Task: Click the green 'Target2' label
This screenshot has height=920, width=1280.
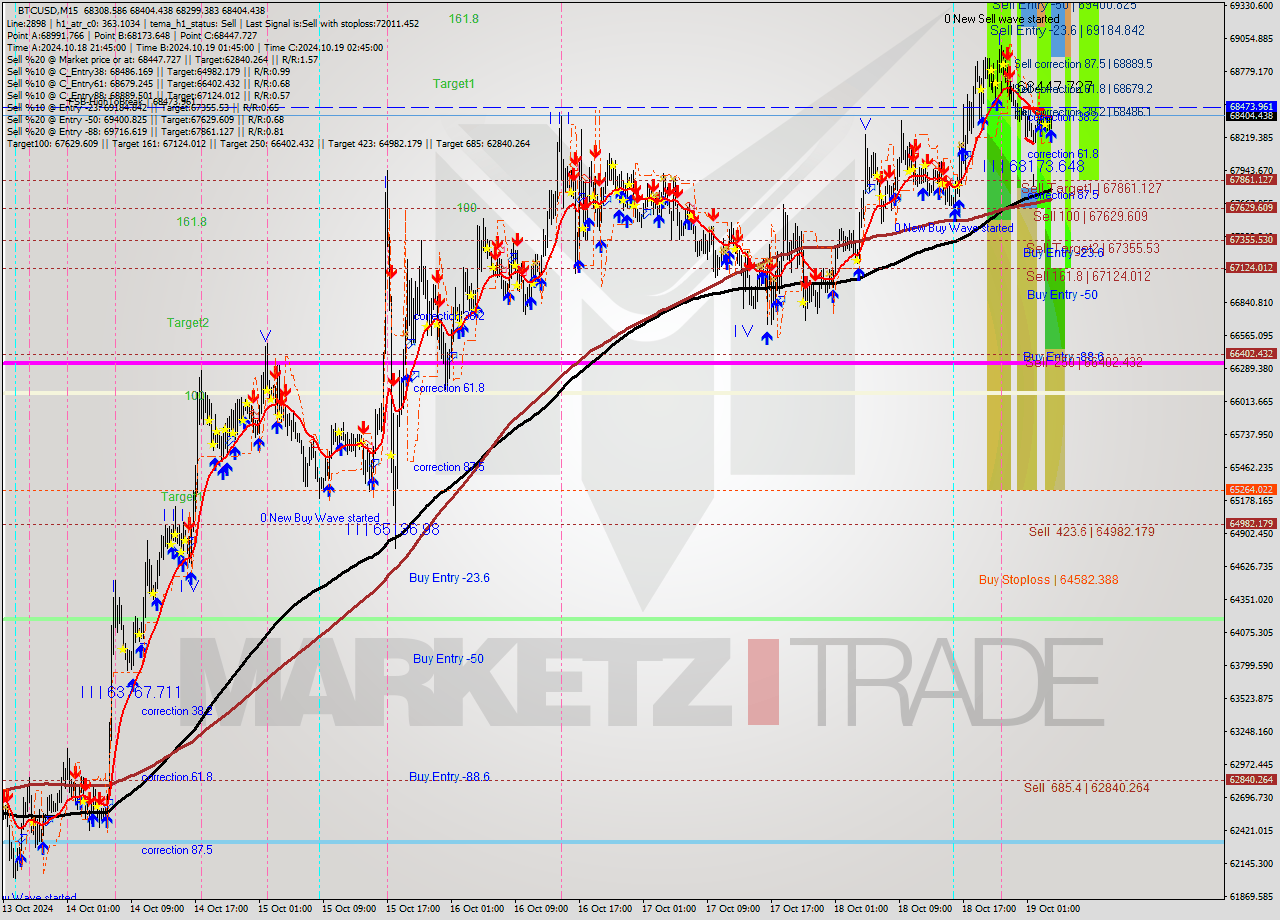Action: click(188, 323)
